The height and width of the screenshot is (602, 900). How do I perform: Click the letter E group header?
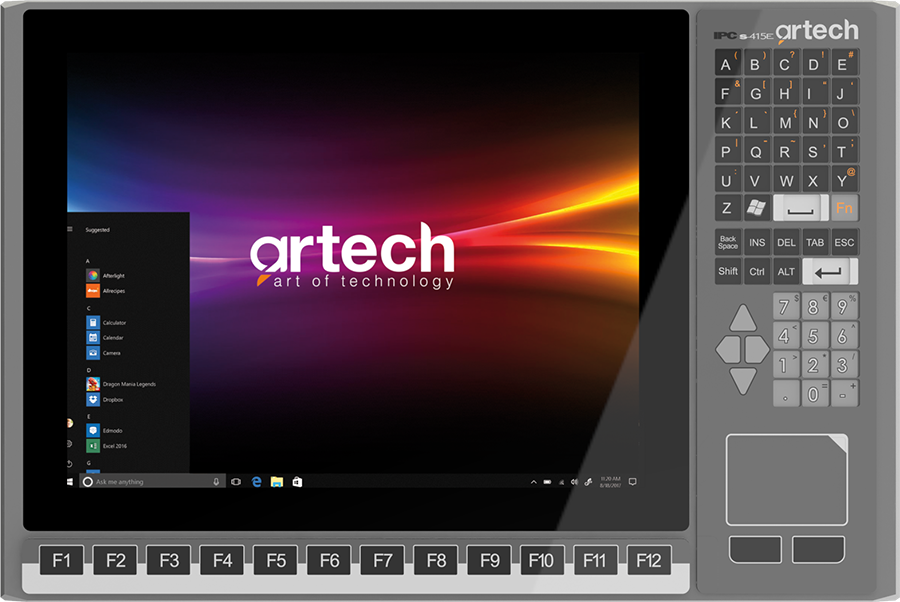coord(88,417)
